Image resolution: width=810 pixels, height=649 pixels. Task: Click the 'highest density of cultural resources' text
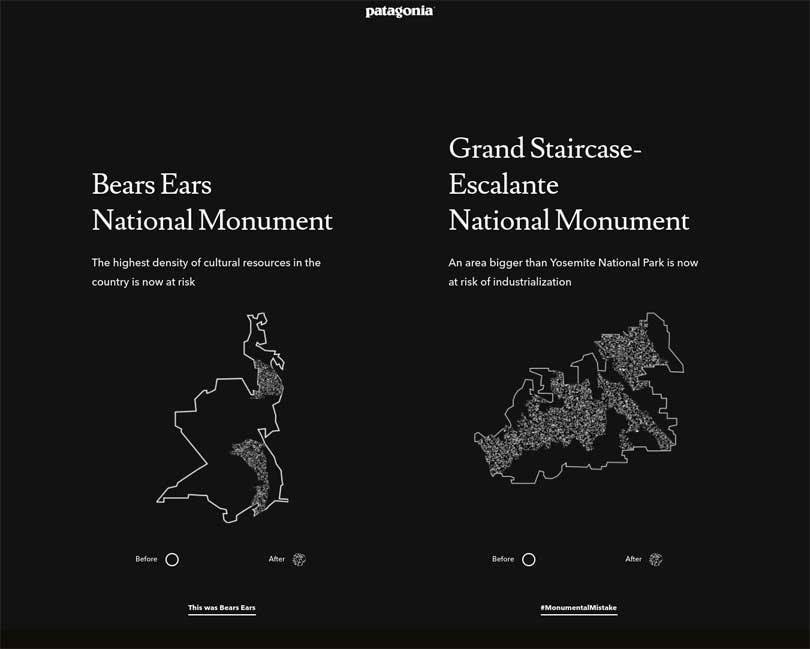tap(206, 272)
